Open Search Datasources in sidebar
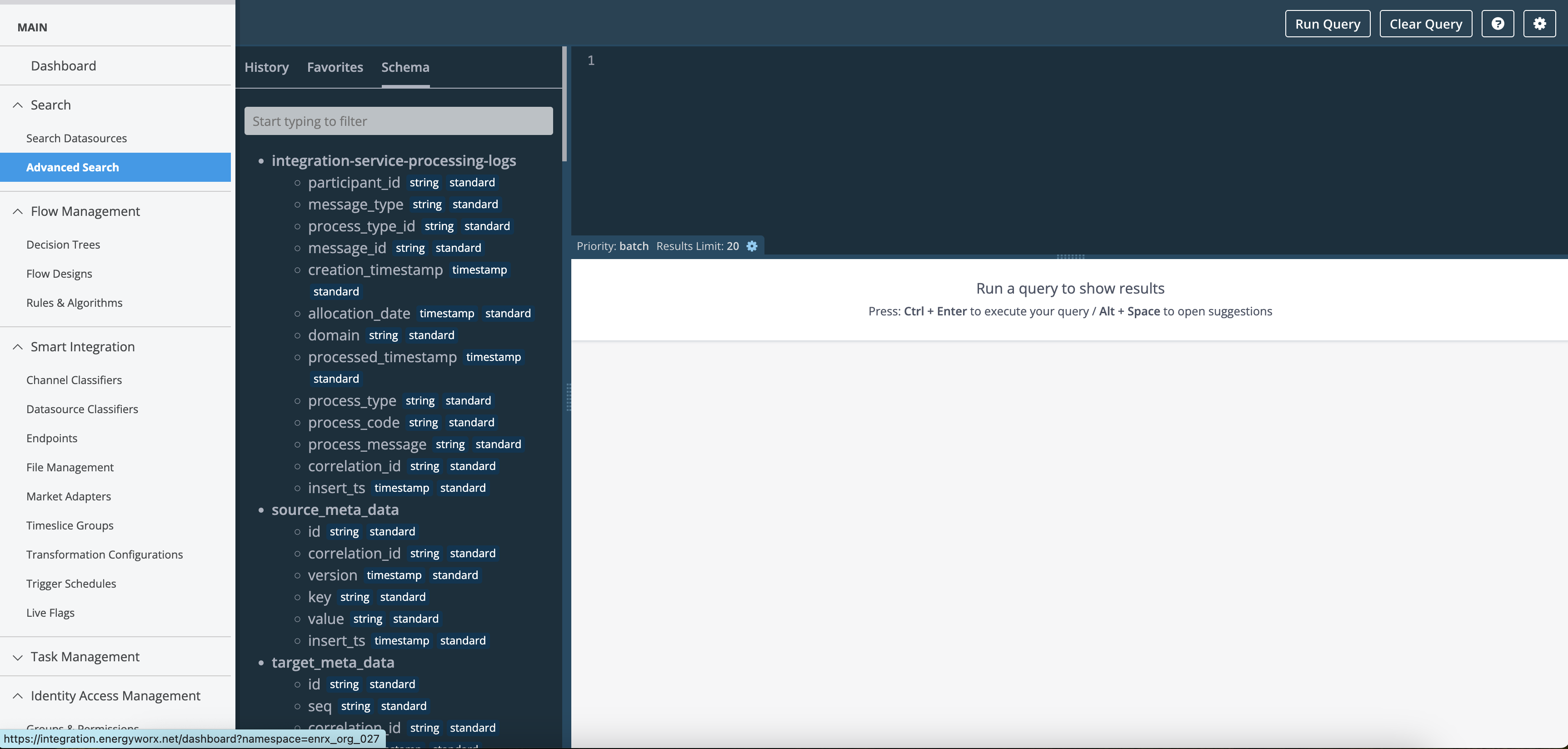 point(77,138)
